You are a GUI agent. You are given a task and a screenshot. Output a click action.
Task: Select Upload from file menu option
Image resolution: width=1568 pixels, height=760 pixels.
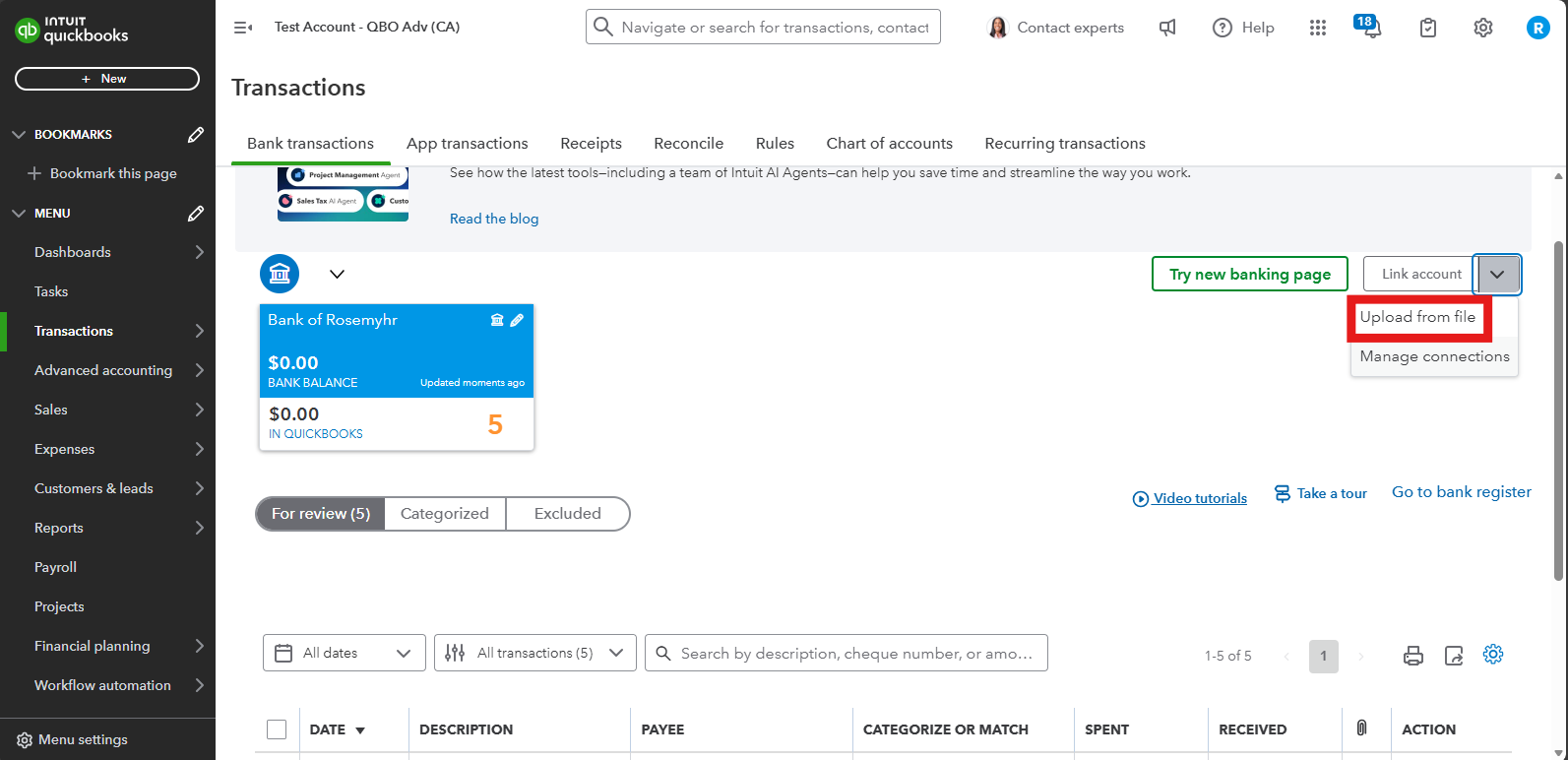pos(1417,317)
